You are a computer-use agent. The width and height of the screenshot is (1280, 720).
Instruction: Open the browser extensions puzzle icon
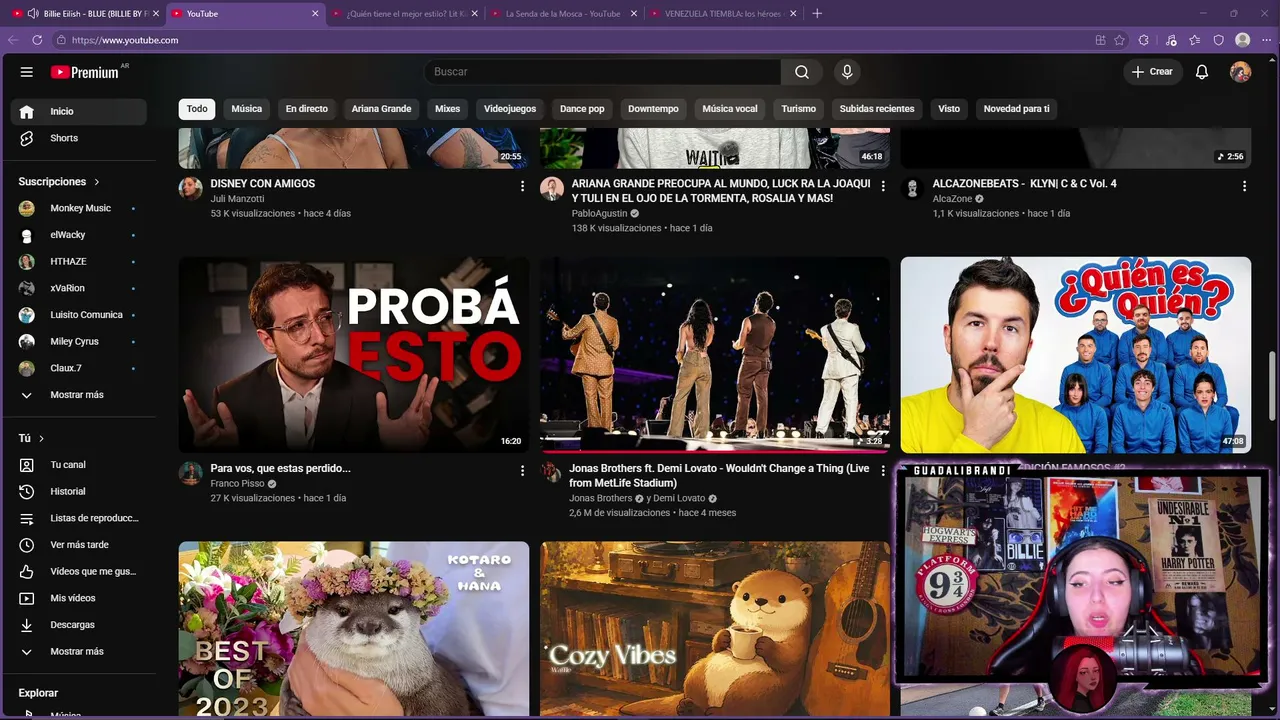[x=1144, y=40]
